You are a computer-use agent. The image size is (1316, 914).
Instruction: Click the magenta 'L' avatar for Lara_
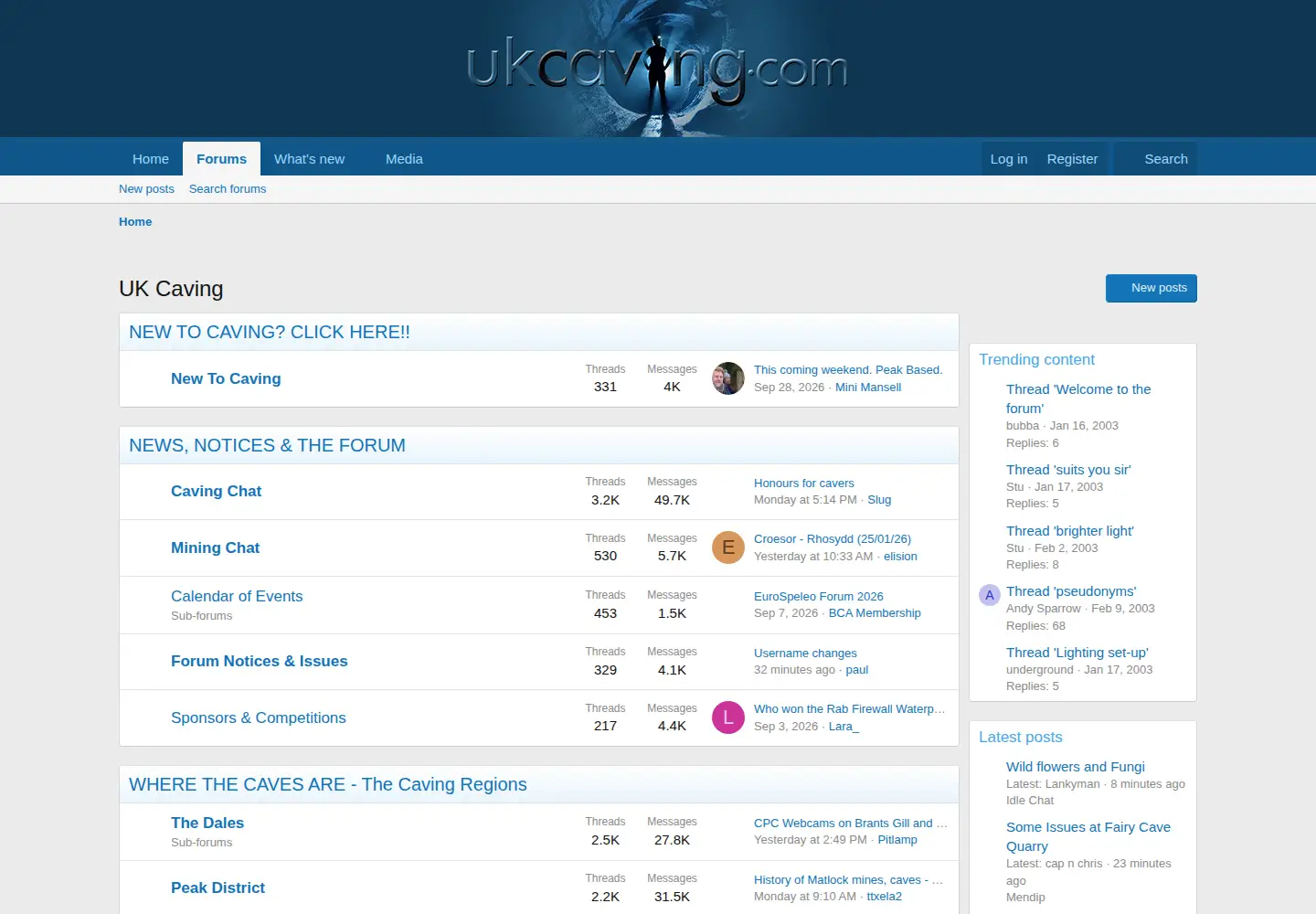point(728,717)
